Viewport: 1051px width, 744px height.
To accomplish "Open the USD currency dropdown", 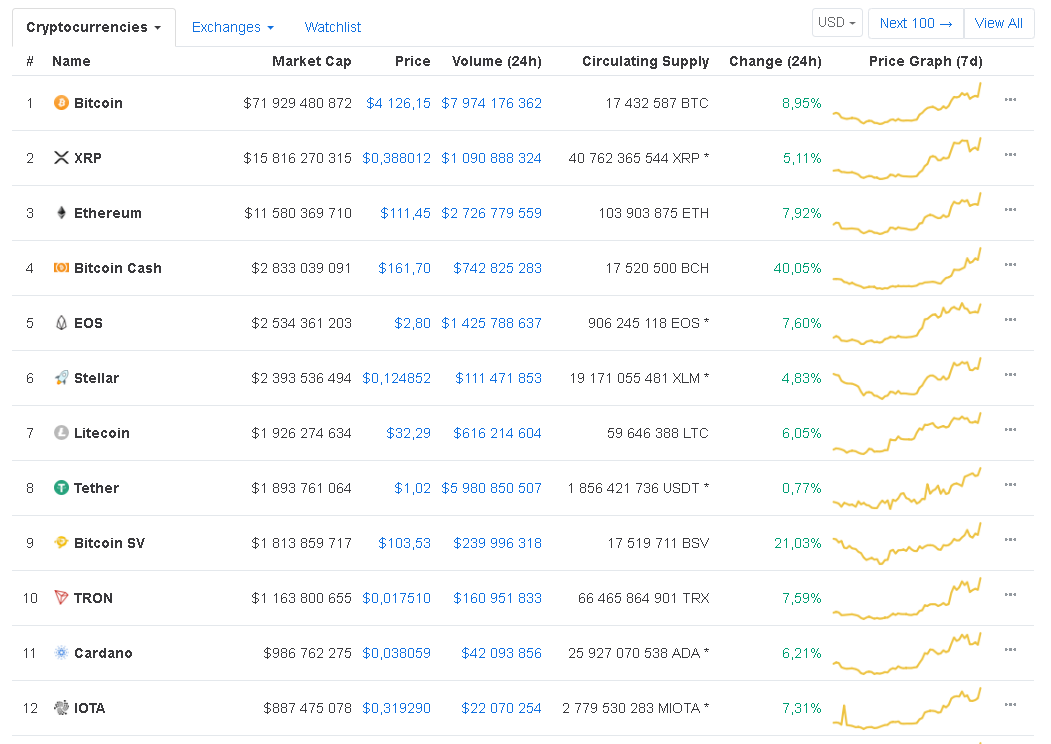I will [x=837, y=23].
